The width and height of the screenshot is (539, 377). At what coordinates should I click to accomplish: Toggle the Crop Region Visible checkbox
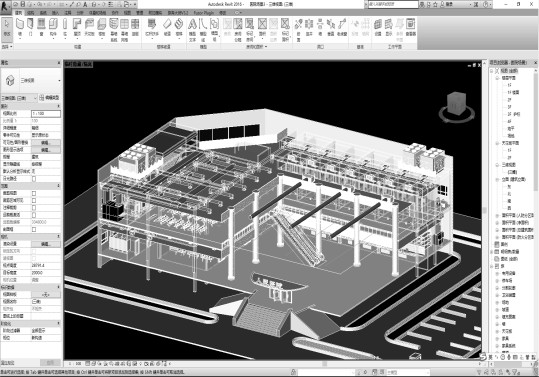[34, 200]
